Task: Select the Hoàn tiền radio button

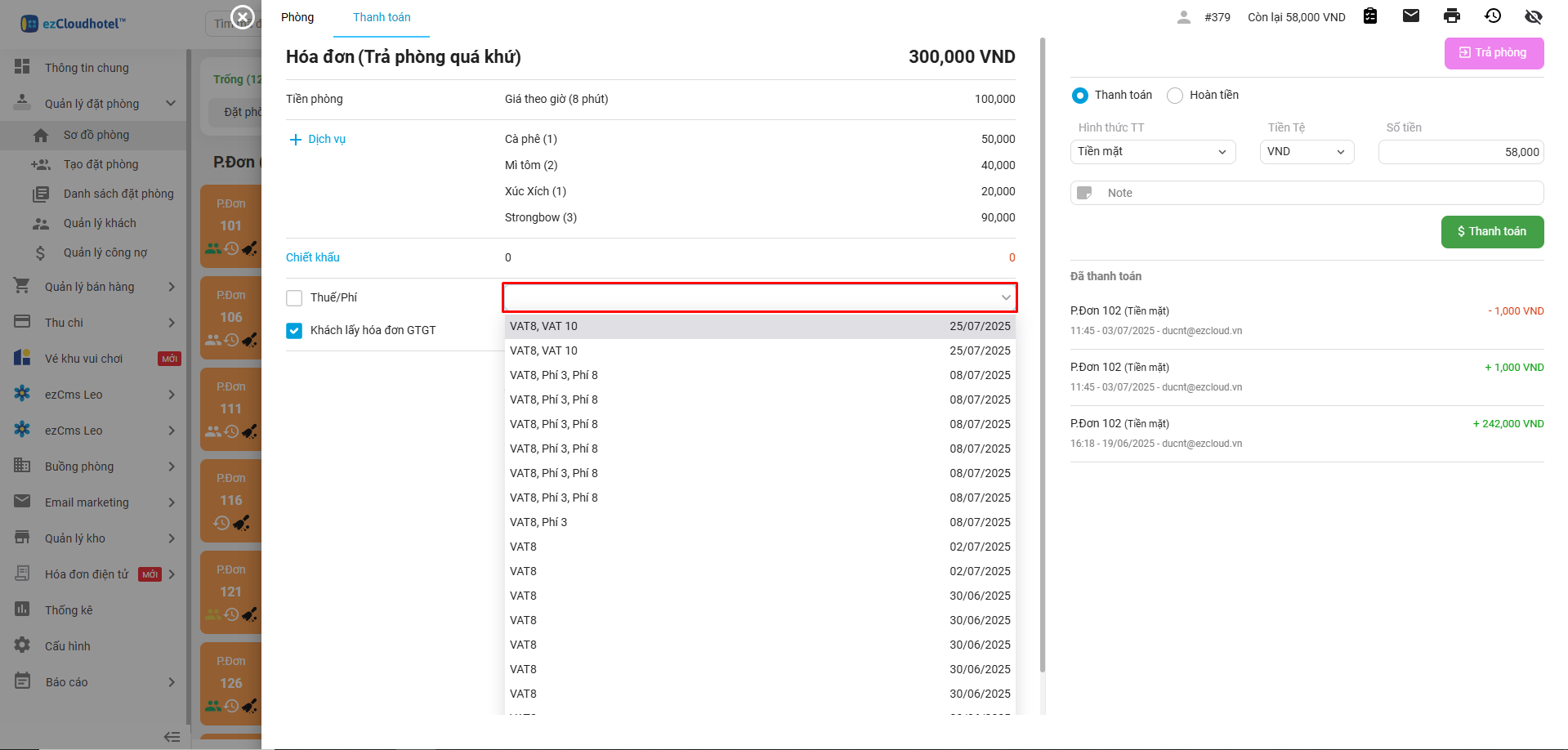Action: pyautogui.click(x=1175, y=96)
